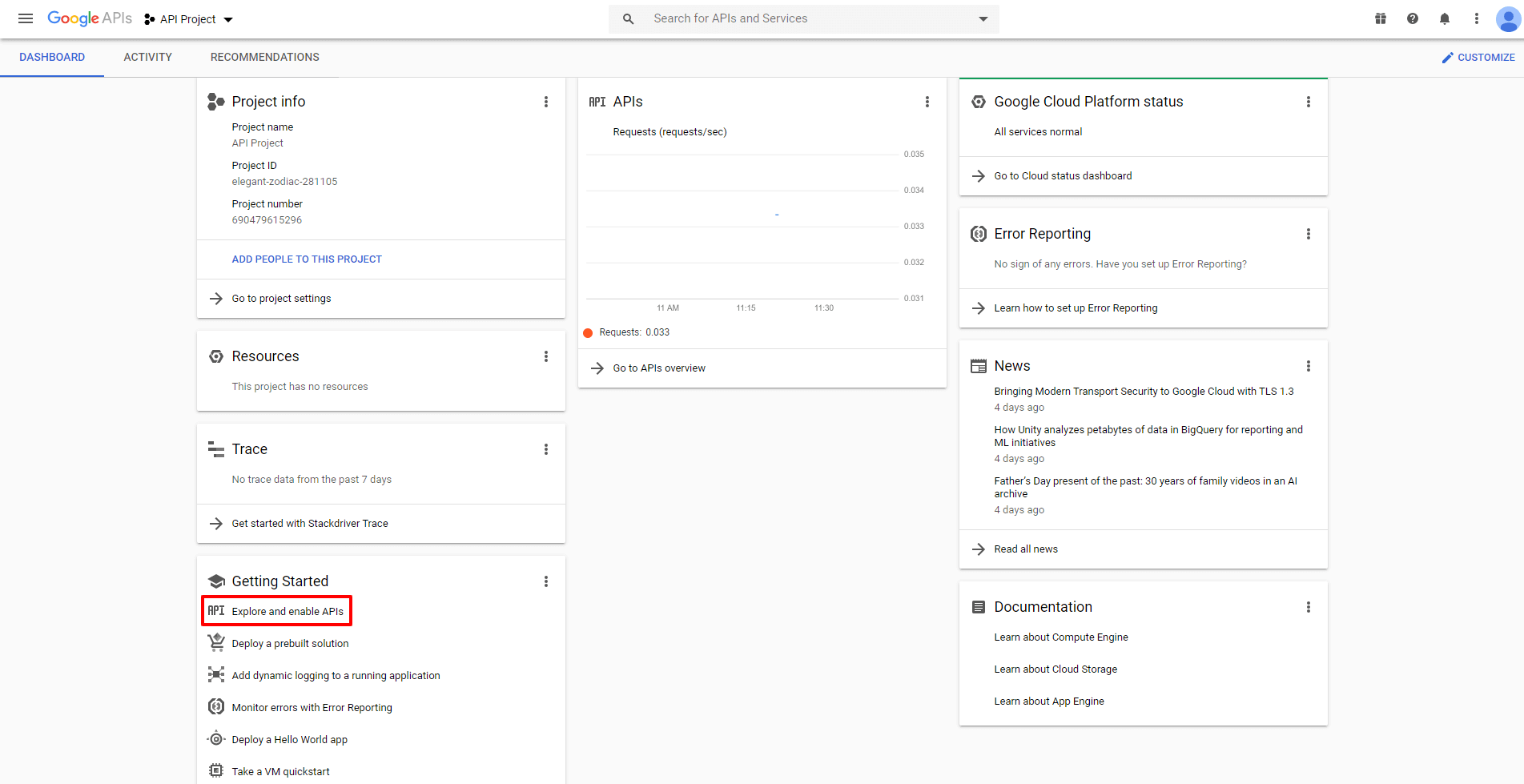Click the Google Cloud Platform status icon
Viewport: 1524px width, 784px height.
coord(979,102)
